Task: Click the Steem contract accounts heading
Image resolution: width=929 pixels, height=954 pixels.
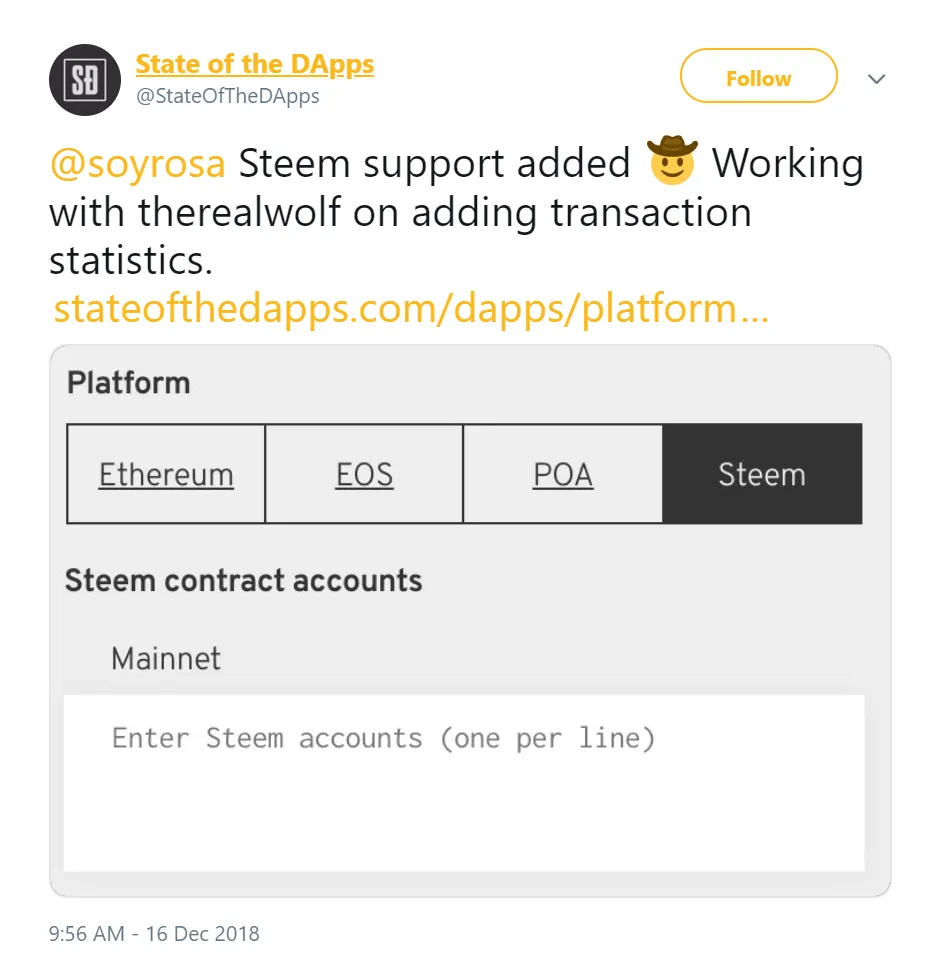Action: [243, 581]
